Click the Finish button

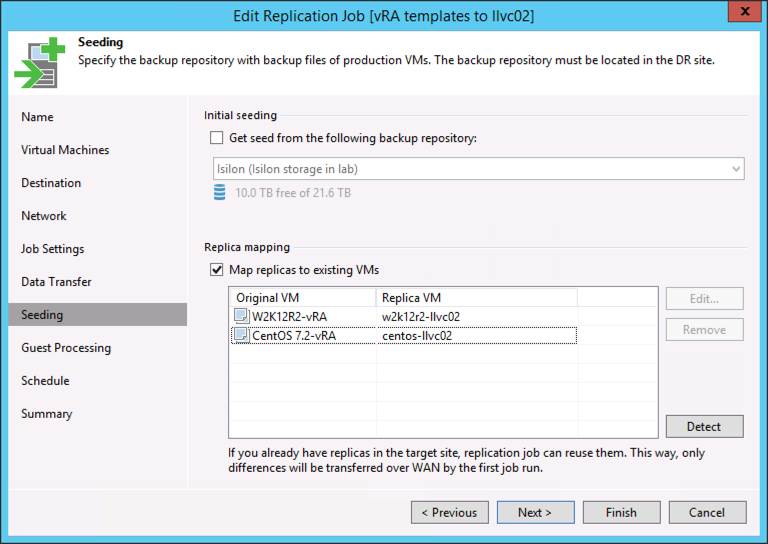pyautogui.click(x=621, y=513)
